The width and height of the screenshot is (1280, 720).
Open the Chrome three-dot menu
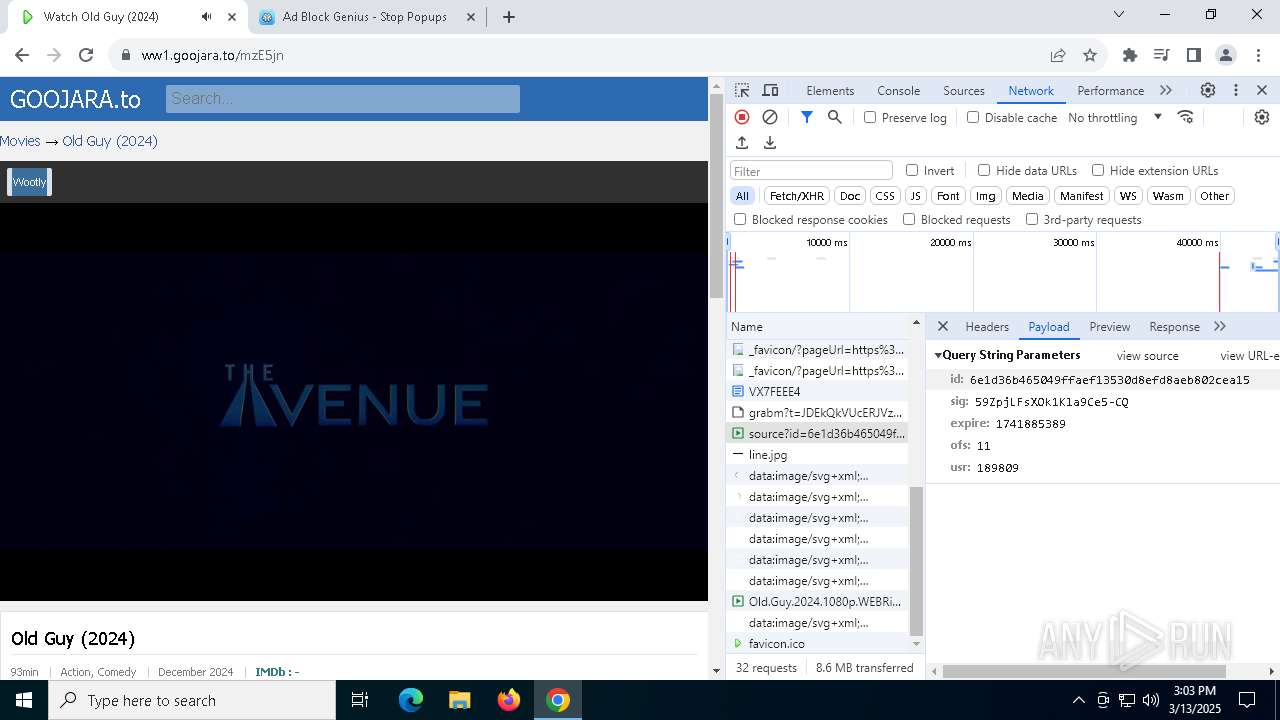click(1257, 55)
